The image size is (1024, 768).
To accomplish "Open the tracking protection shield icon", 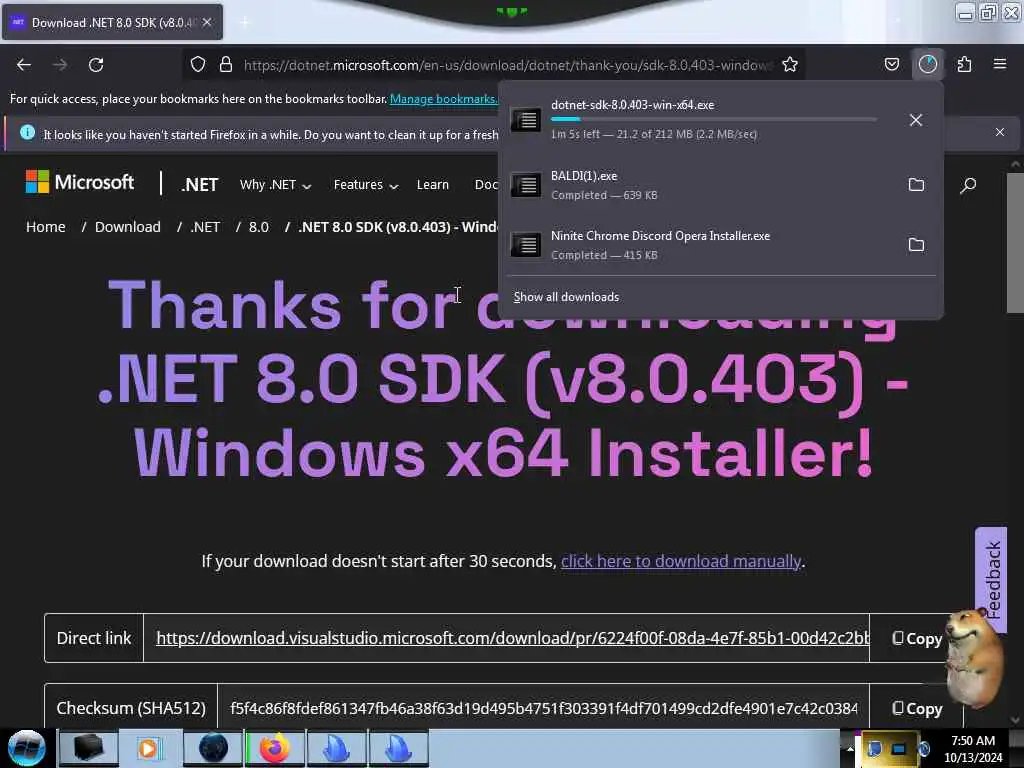I will click(198, 64).
